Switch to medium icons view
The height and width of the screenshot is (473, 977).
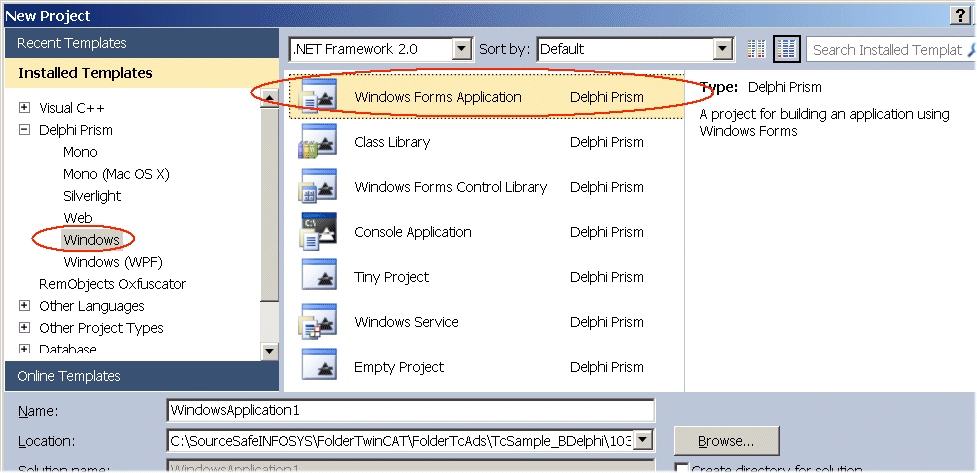[786, 49]
